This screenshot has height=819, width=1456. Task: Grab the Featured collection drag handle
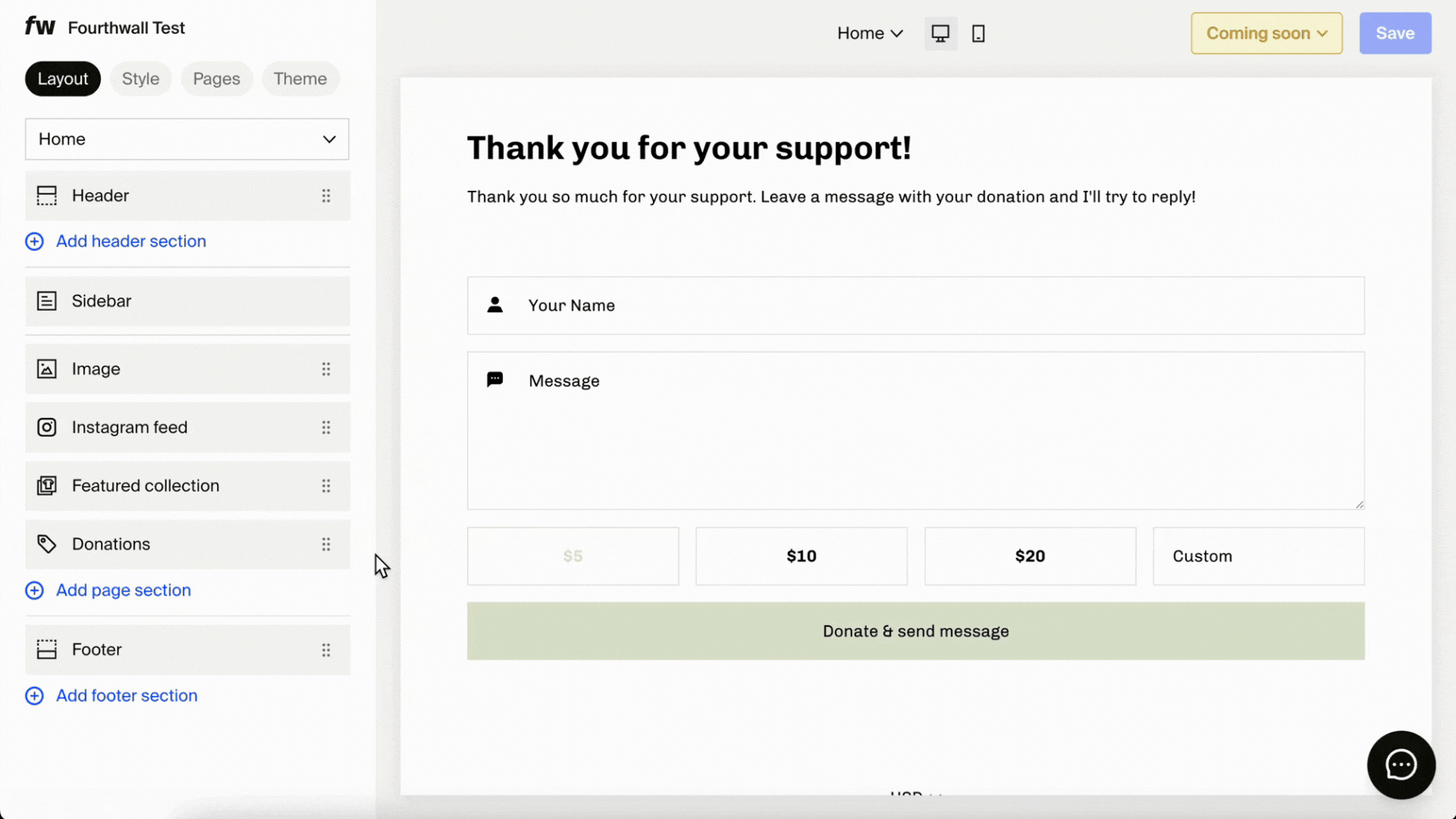click(326, 485)
